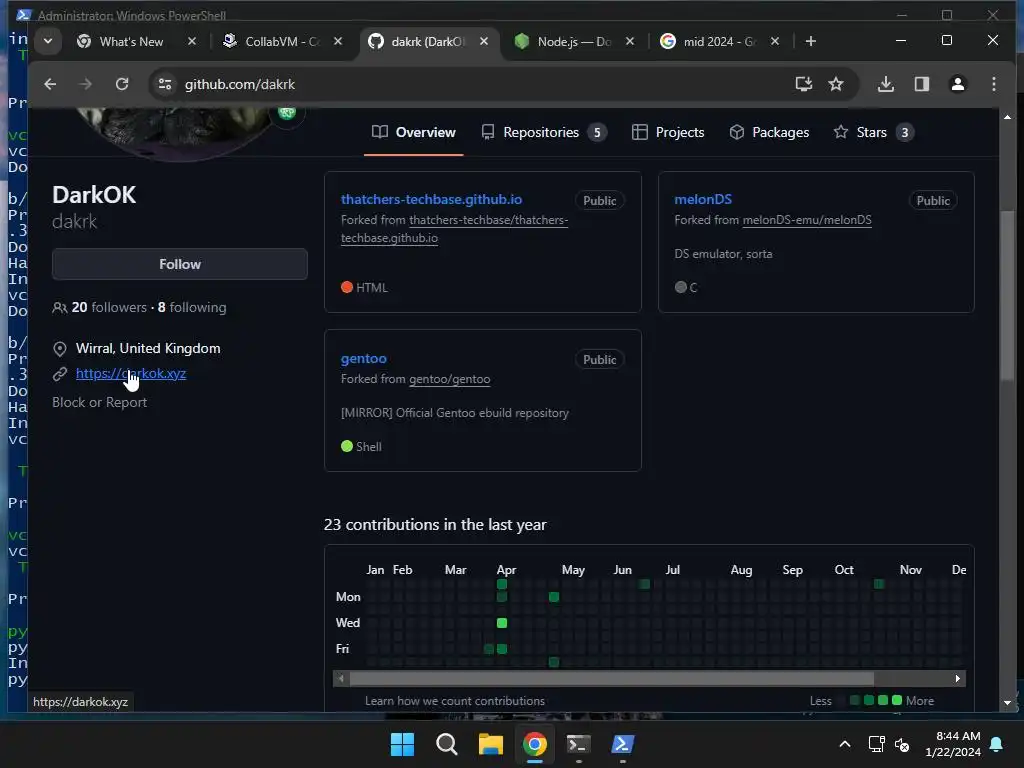The height and width of the screenshot is (768, 1024).
Task: Click the forward navigation arrow
Action: (x=86, y=84)
